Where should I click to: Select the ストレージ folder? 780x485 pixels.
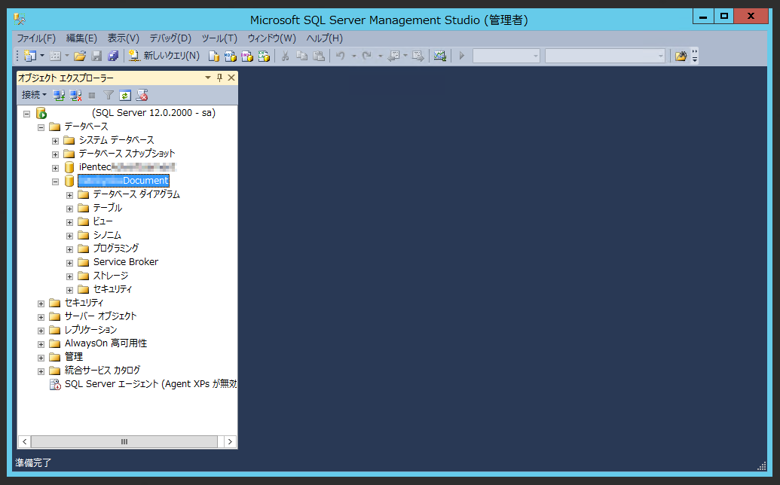(110, 276)
